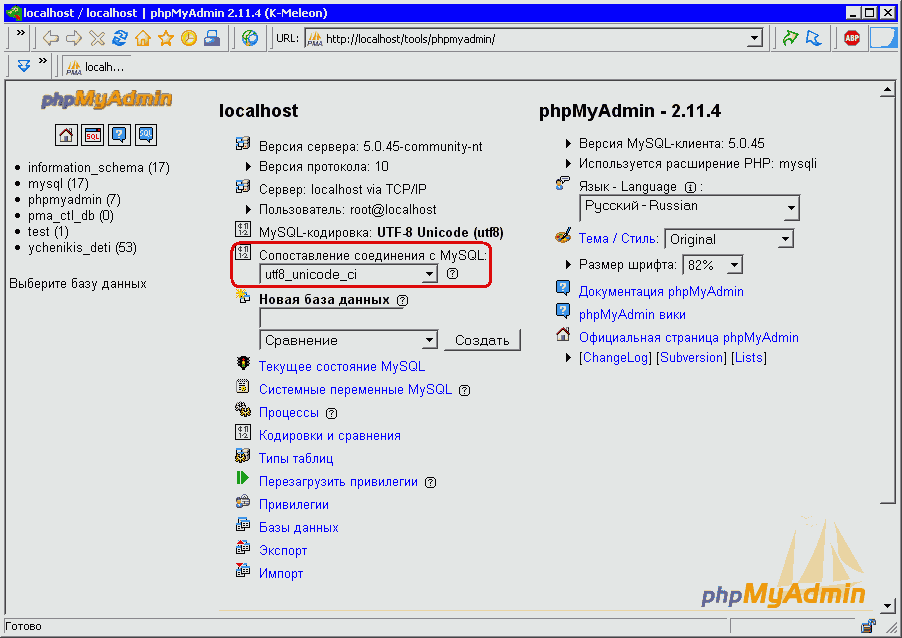
Task: Print the page using the printer icon
Action: pos(212,39)
